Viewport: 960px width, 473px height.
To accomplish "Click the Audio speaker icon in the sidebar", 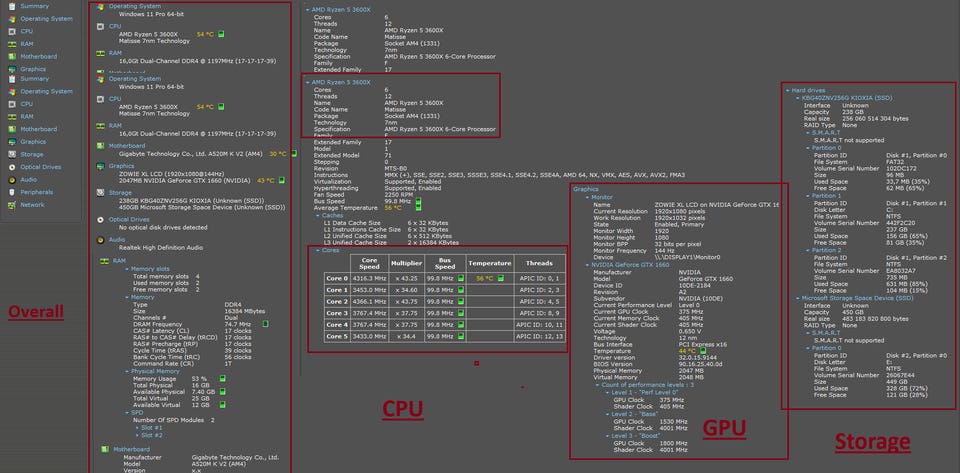I will click(x=12, y=180).
